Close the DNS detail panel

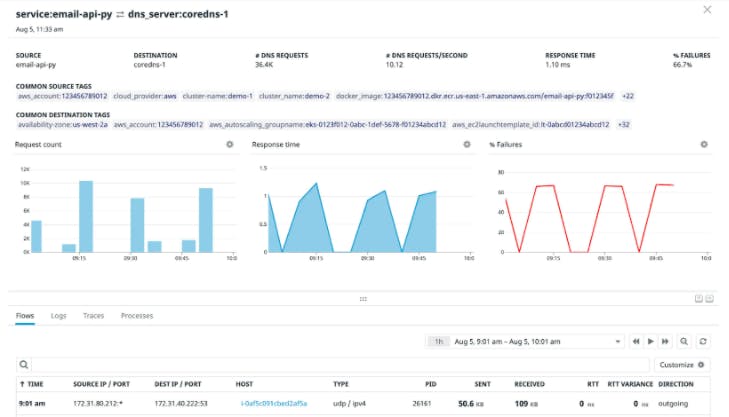[708, 10]
